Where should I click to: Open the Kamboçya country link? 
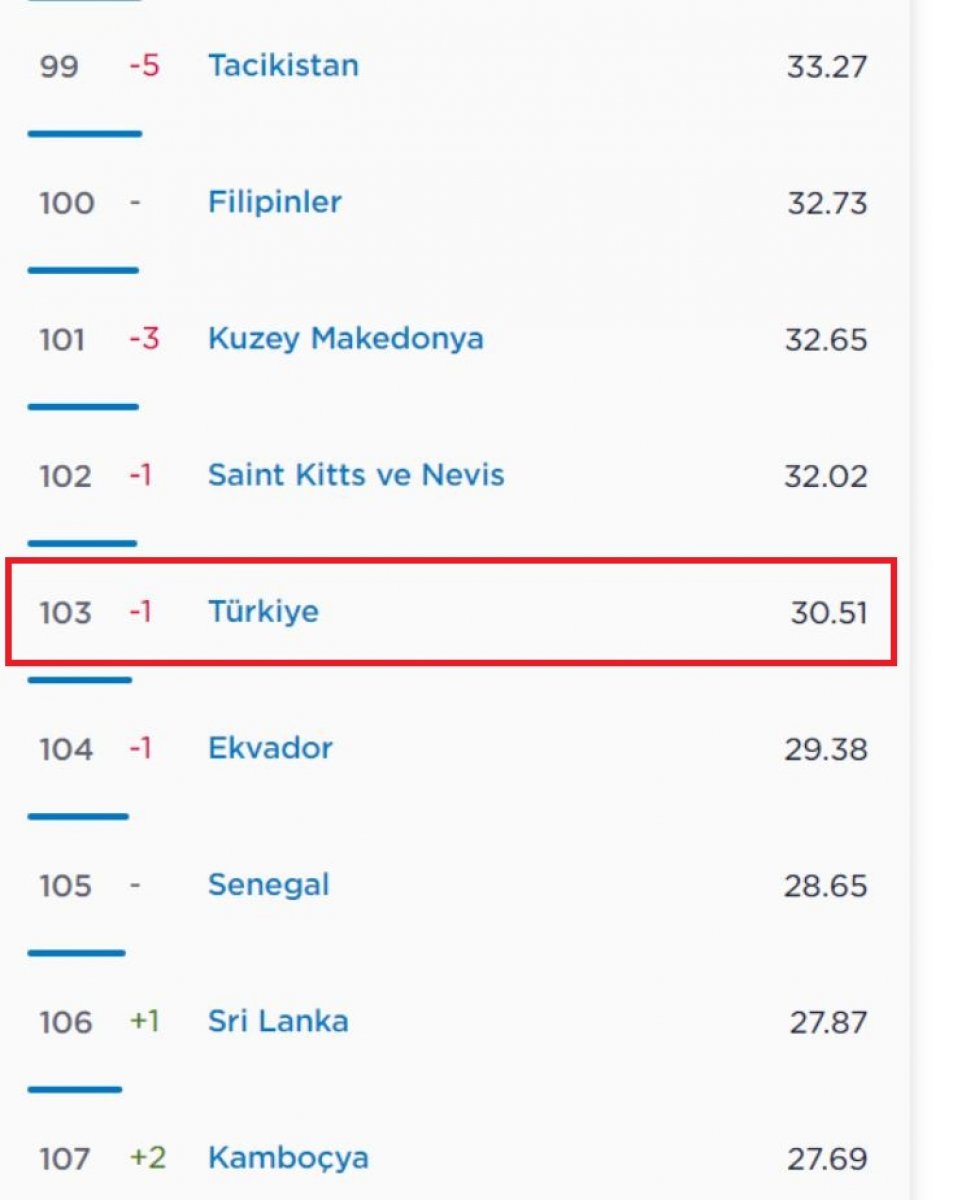coord(288,1159)
